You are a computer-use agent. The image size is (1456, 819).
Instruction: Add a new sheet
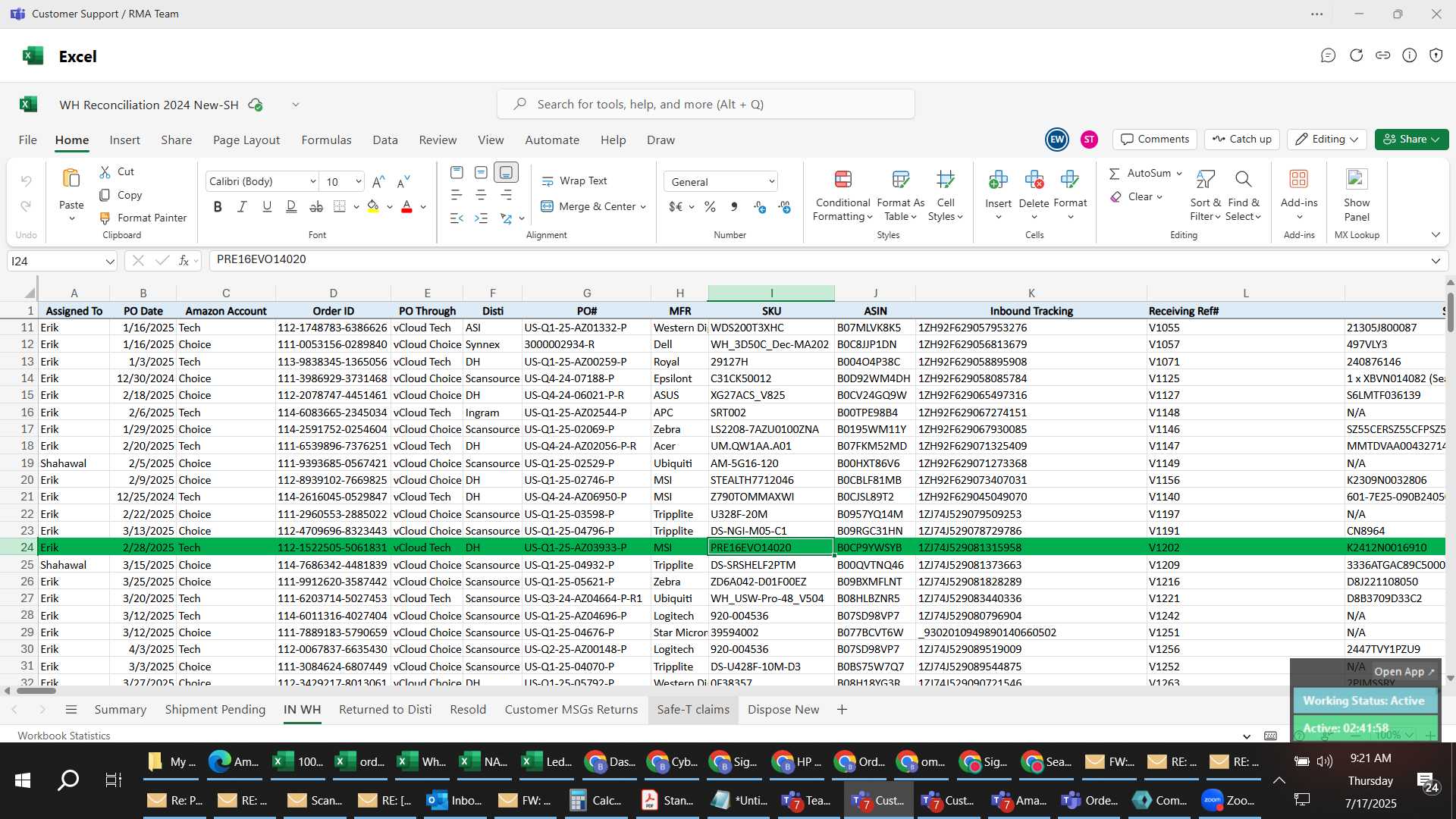click(842, 710)
